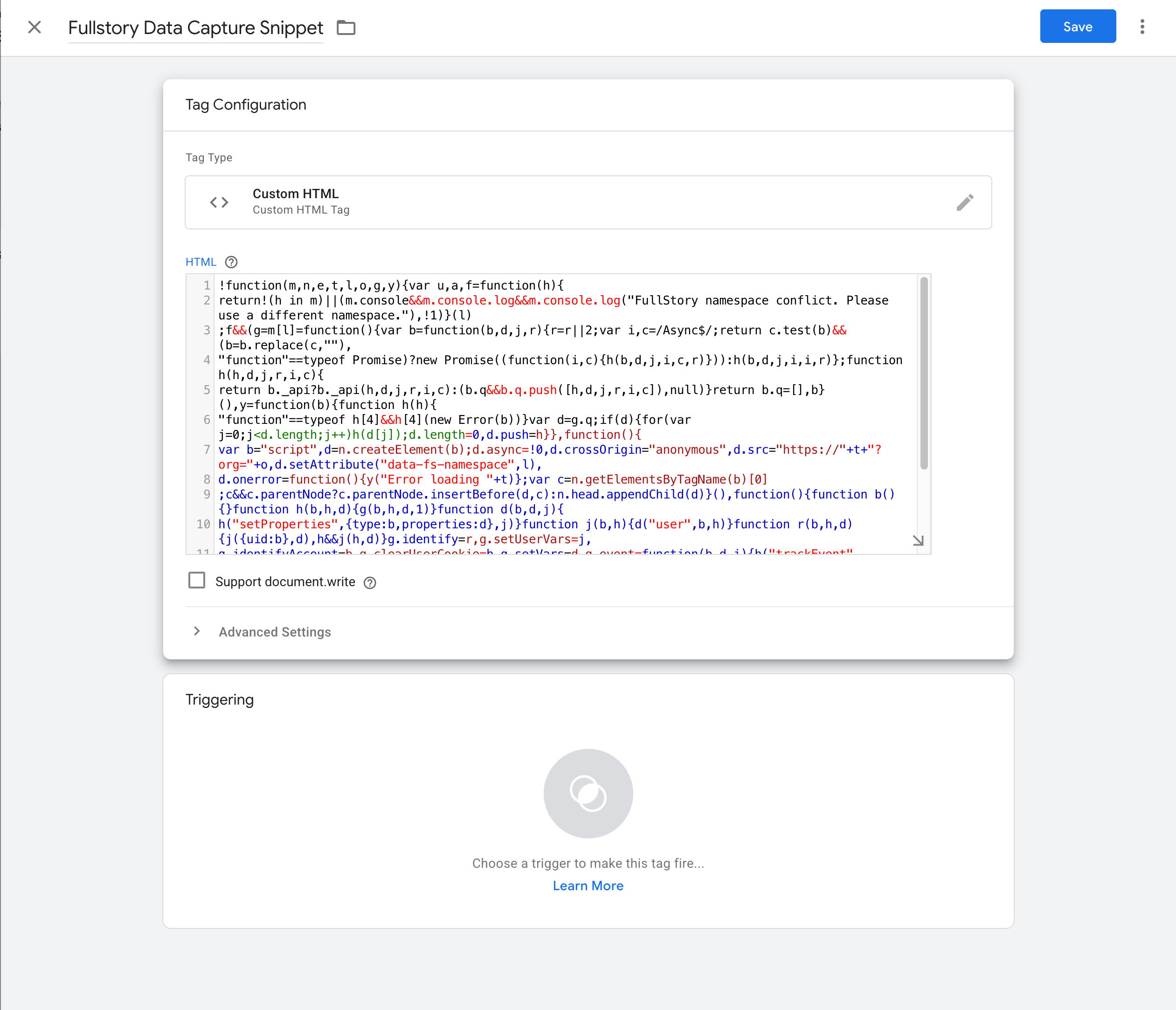Close the tag editor with the X icon
Viewport: 1176px width, 1010px height.
(35, 27)
